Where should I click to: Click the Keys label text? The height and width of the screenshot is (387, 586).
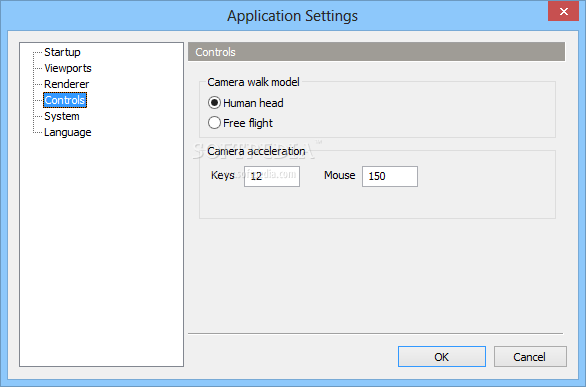click(223, 175)
